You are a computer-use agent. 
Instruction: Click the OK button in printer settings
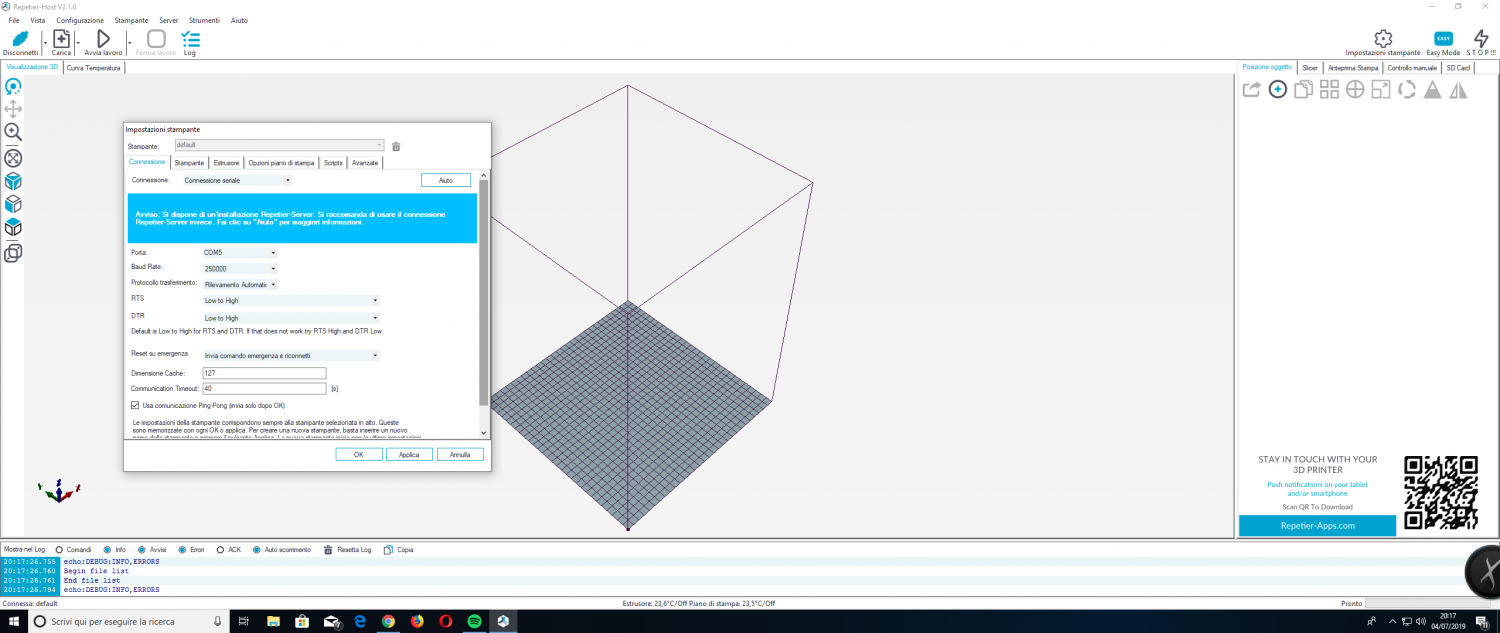[x=359, y=454]
